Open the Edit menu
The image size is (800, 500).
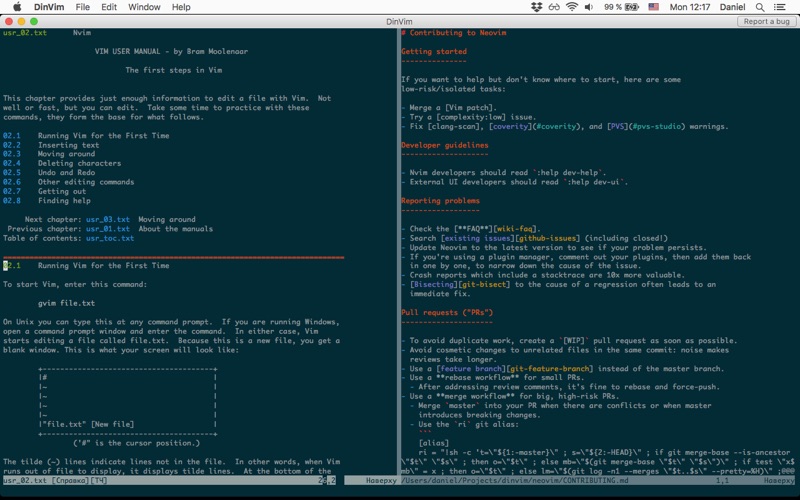(x=109, y=7)
